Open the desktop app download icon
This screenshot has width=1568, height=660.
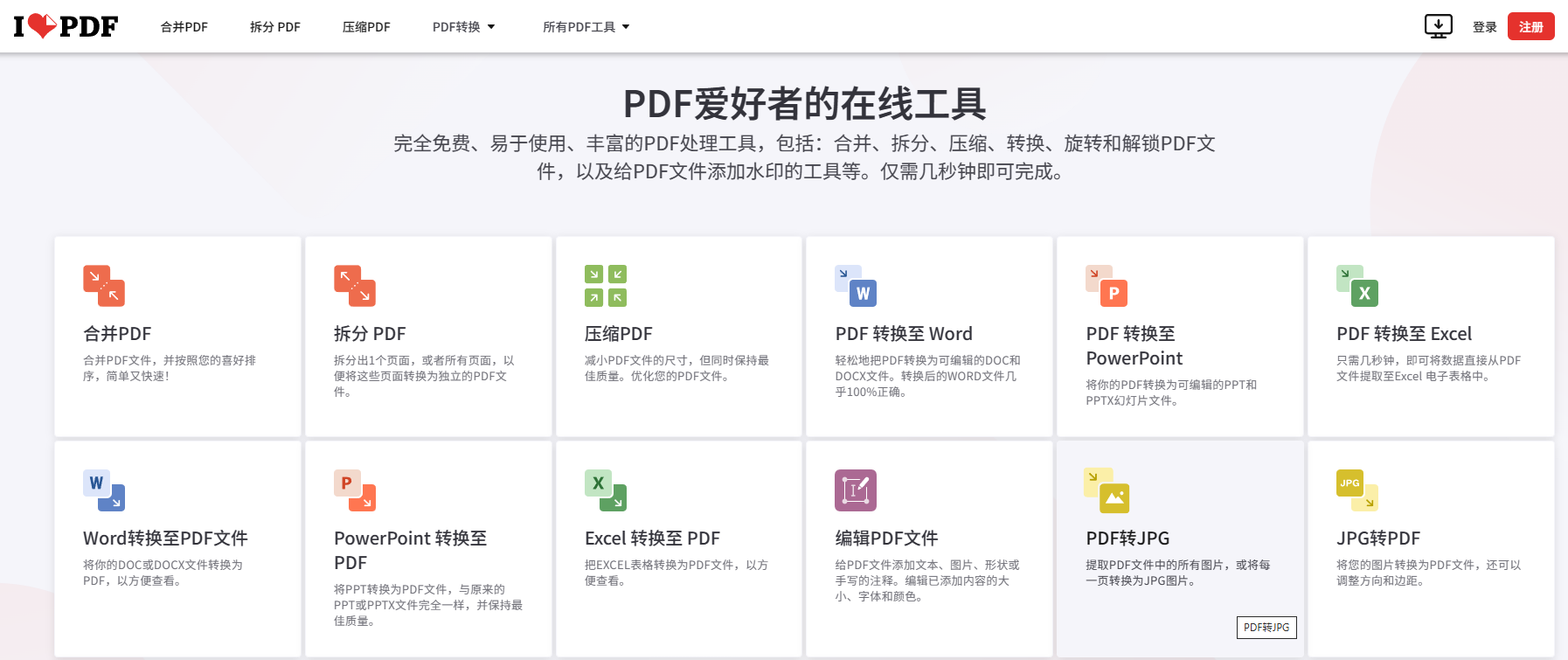[x=1438, y=26]
